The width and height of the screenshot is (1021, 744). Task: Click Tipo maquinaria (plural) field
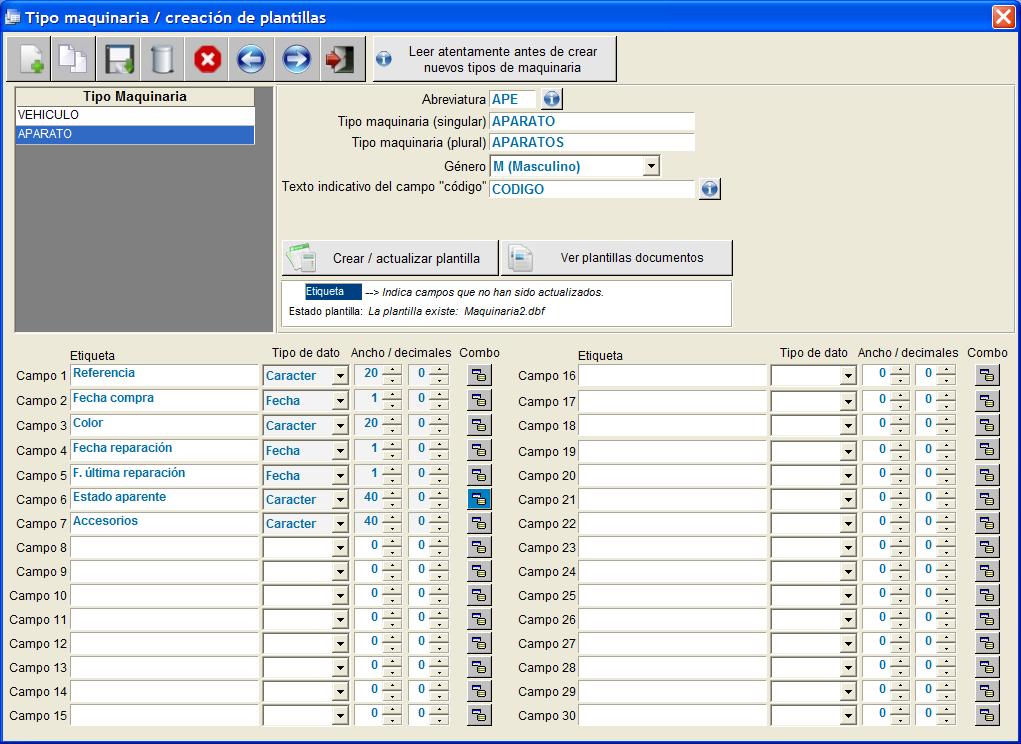point(592,143)
